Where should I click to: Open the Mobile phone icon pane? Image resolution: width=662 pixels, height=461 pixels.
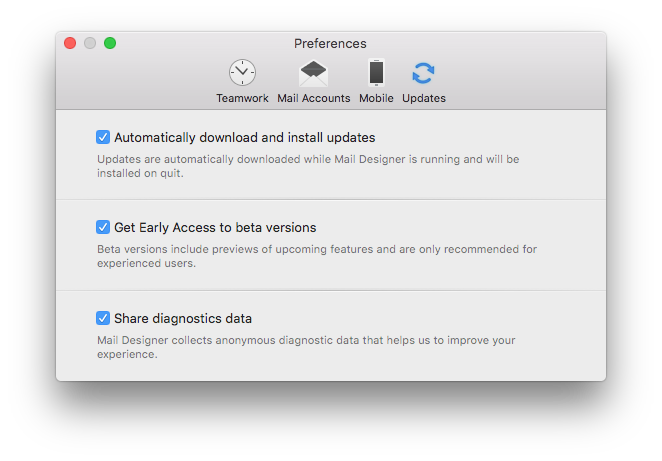click(376, 73)
